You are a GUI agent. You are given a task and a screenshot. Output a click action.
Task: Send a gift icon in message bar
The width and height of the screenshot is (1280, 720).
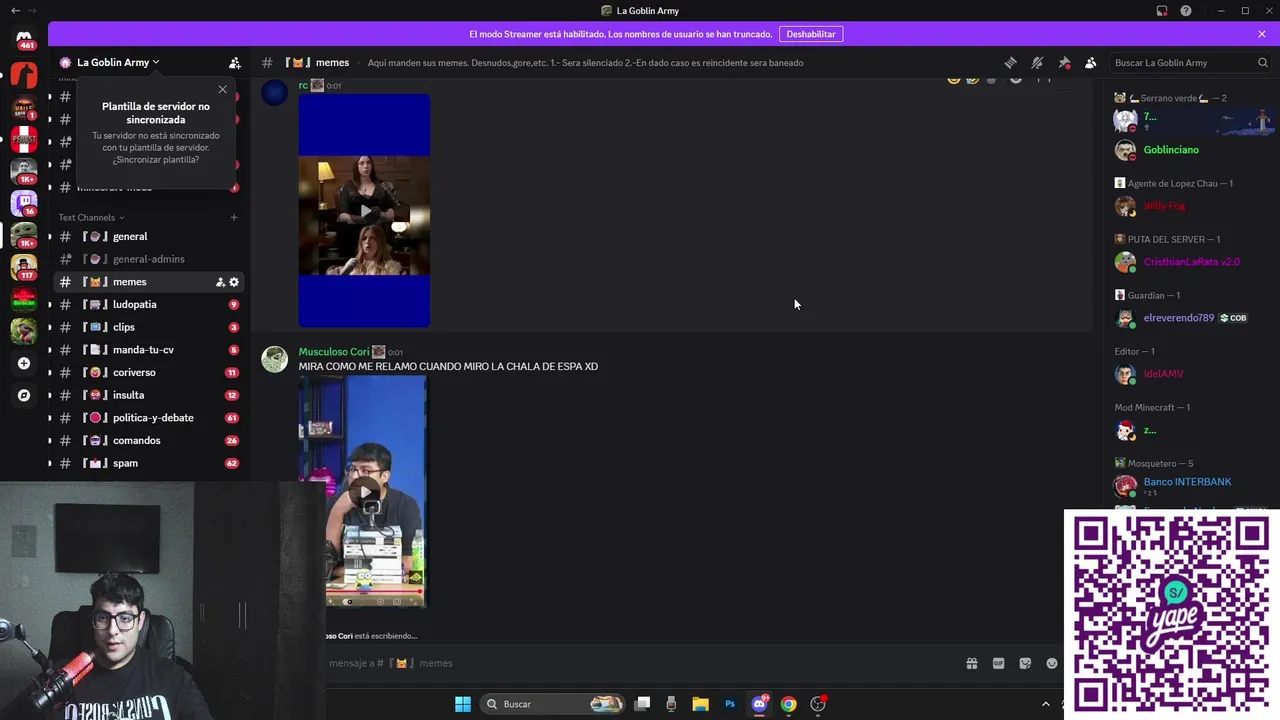click(971, 663)
